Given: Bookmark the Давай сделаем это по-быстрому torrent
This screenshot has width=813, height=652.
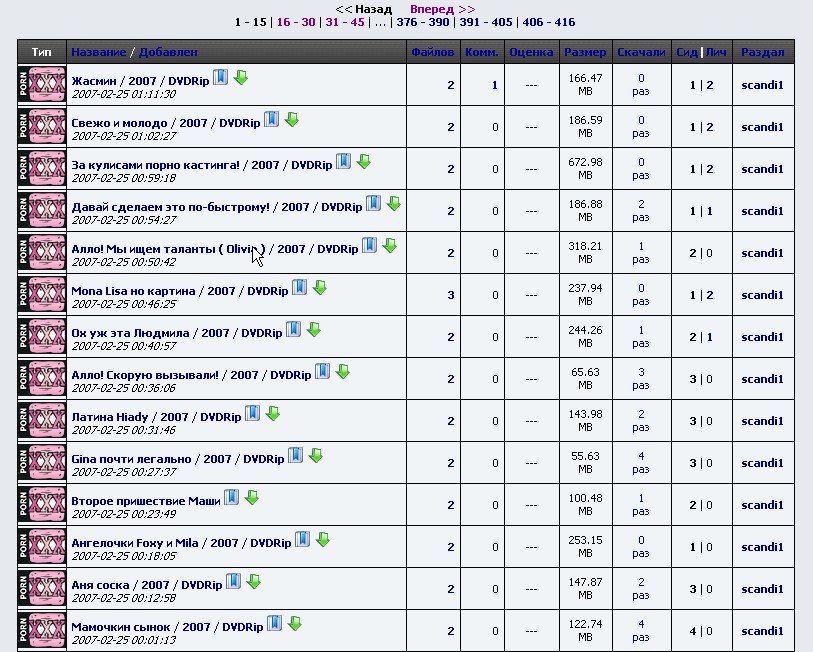Looking at the screenshot, I should click(373, 203).
